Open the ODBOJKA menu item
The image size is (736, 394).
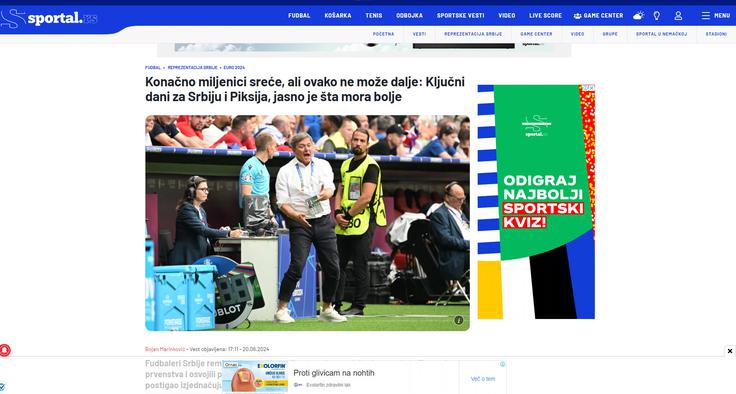point(409,15)
